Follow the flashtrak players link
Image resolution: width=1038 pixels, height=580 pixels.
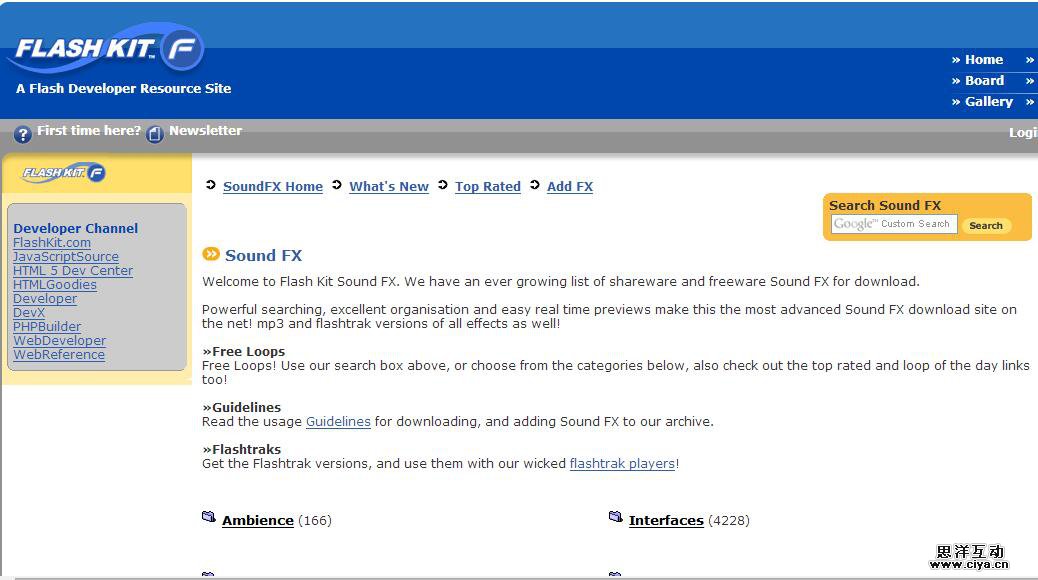(x=622, y=463)
